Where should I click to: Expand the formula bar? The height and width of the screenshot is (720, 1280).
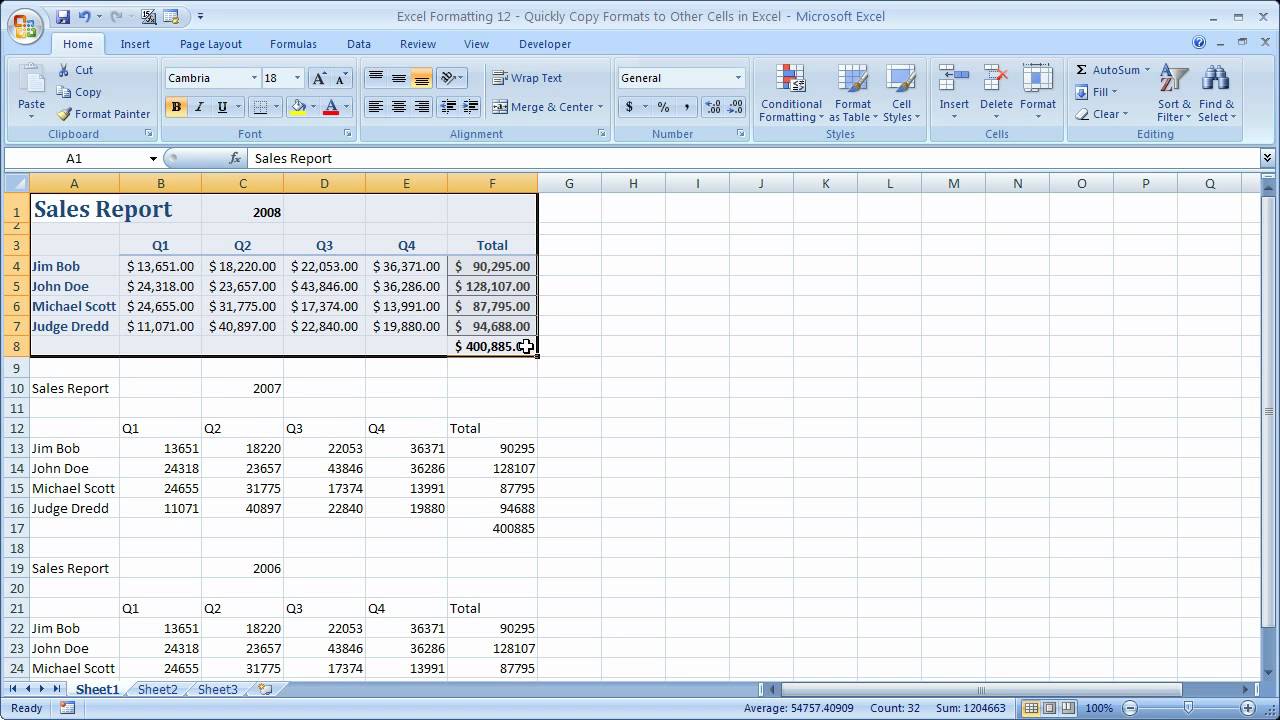click(x=1268, y=158)
